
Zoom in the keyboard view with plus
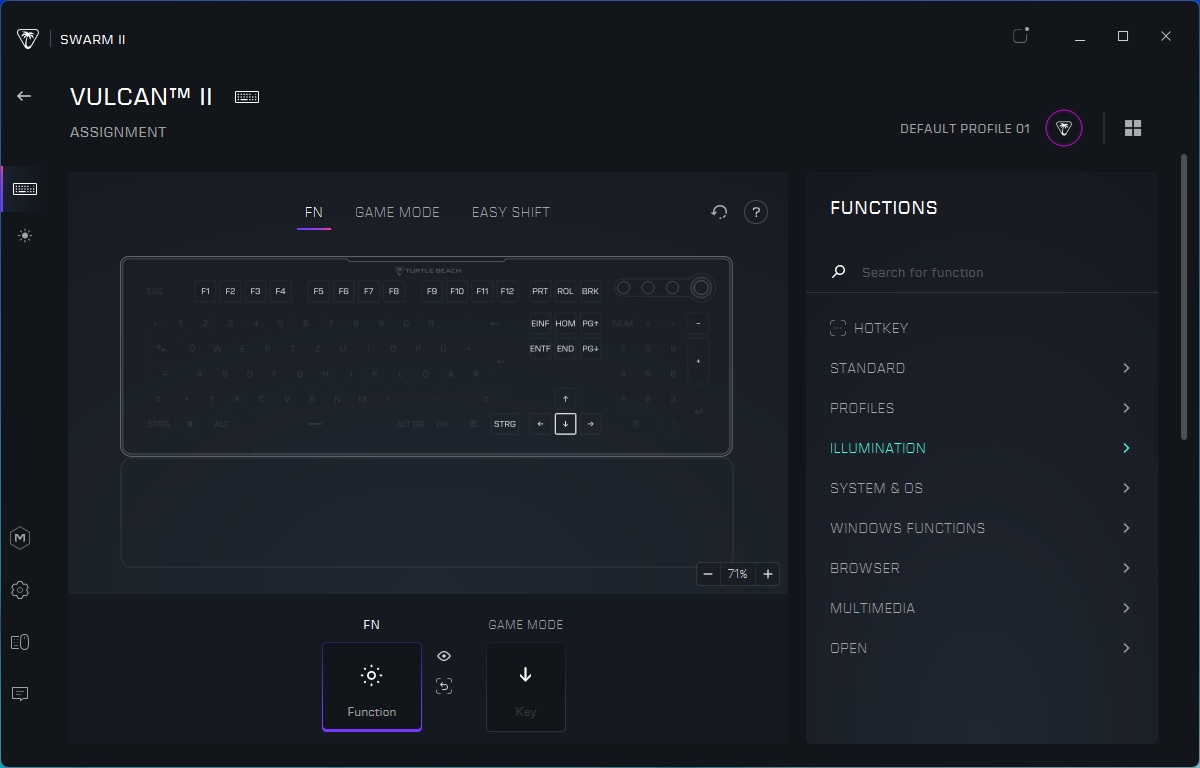click(768, 574)
